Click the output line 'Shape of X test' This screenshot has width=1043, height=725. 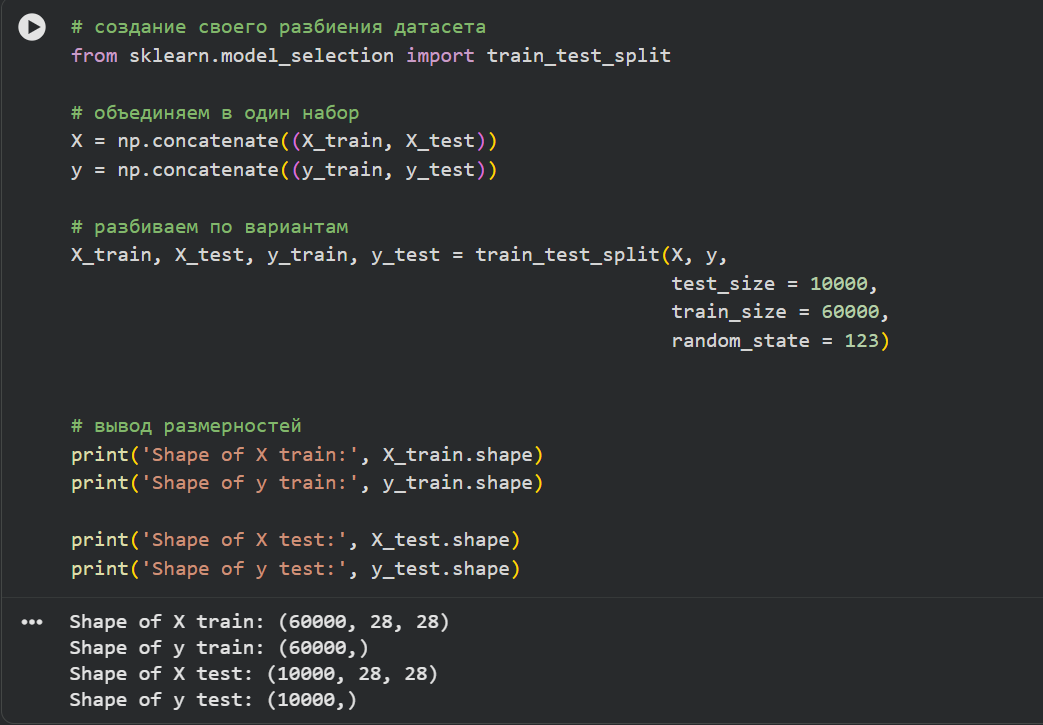pos(253,674)
